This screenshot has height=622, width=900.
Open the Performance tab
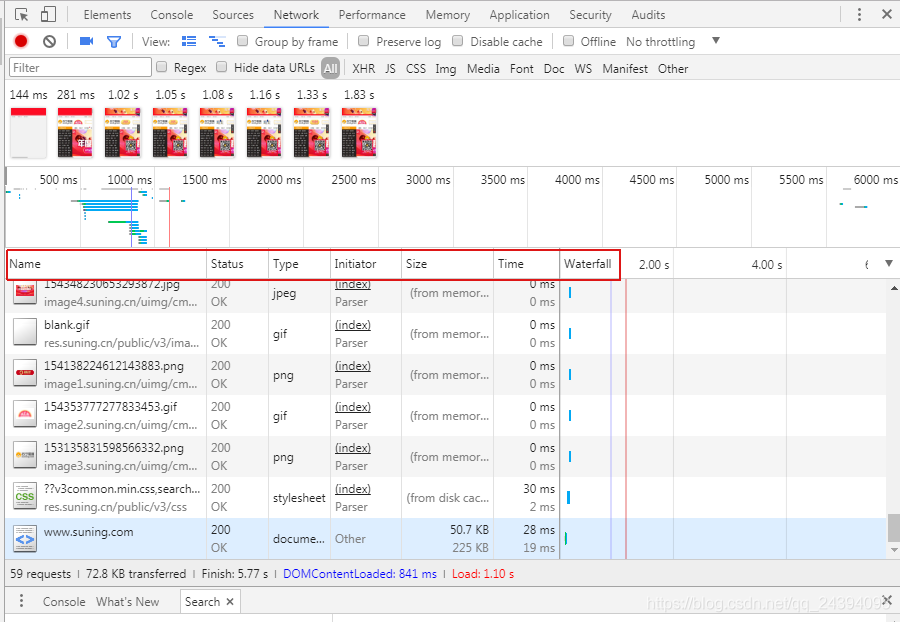click(x=372, y=15)
